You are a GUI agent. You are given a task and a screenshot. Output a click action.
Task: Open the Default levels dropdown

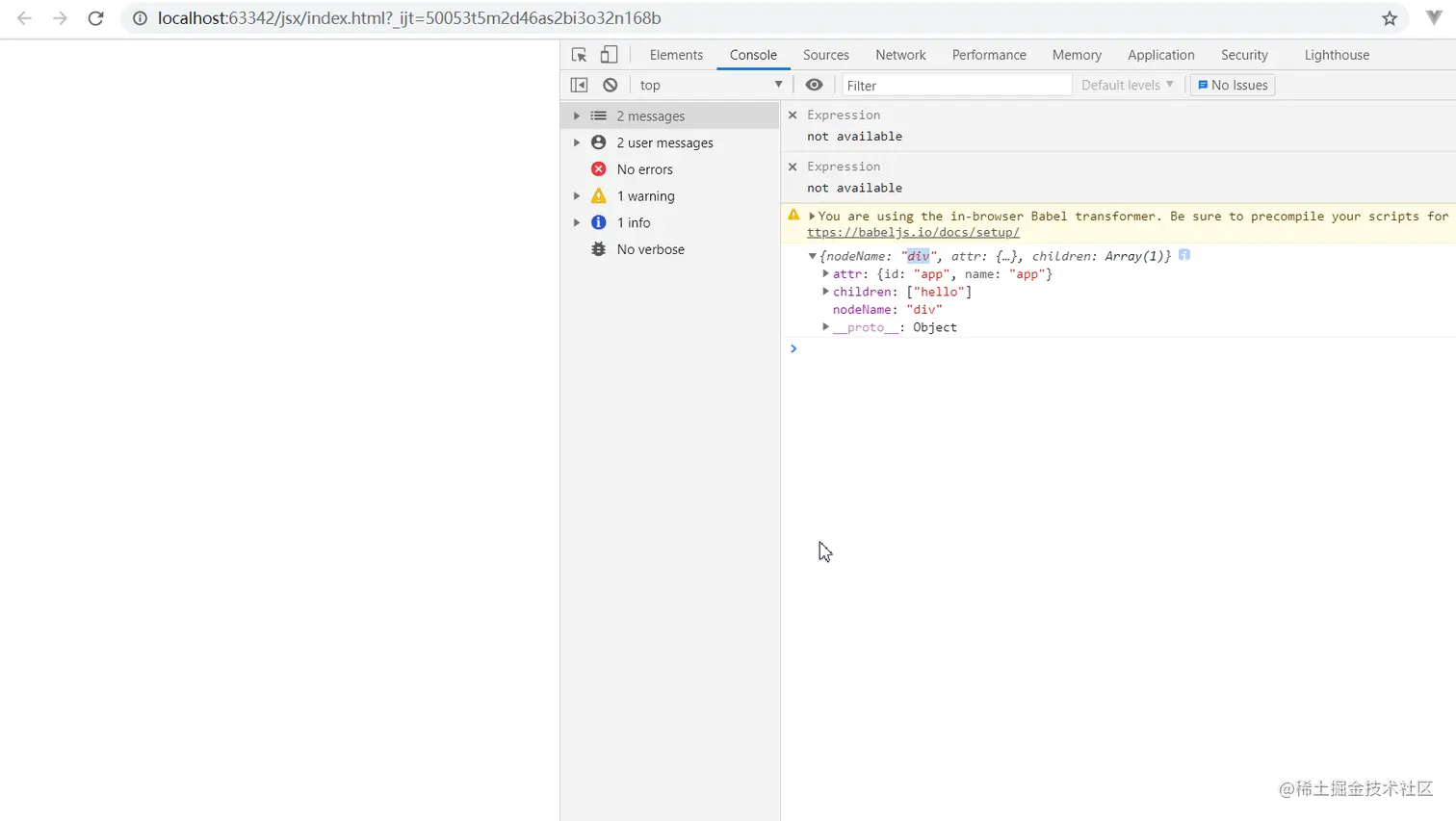click(1127, 85)
